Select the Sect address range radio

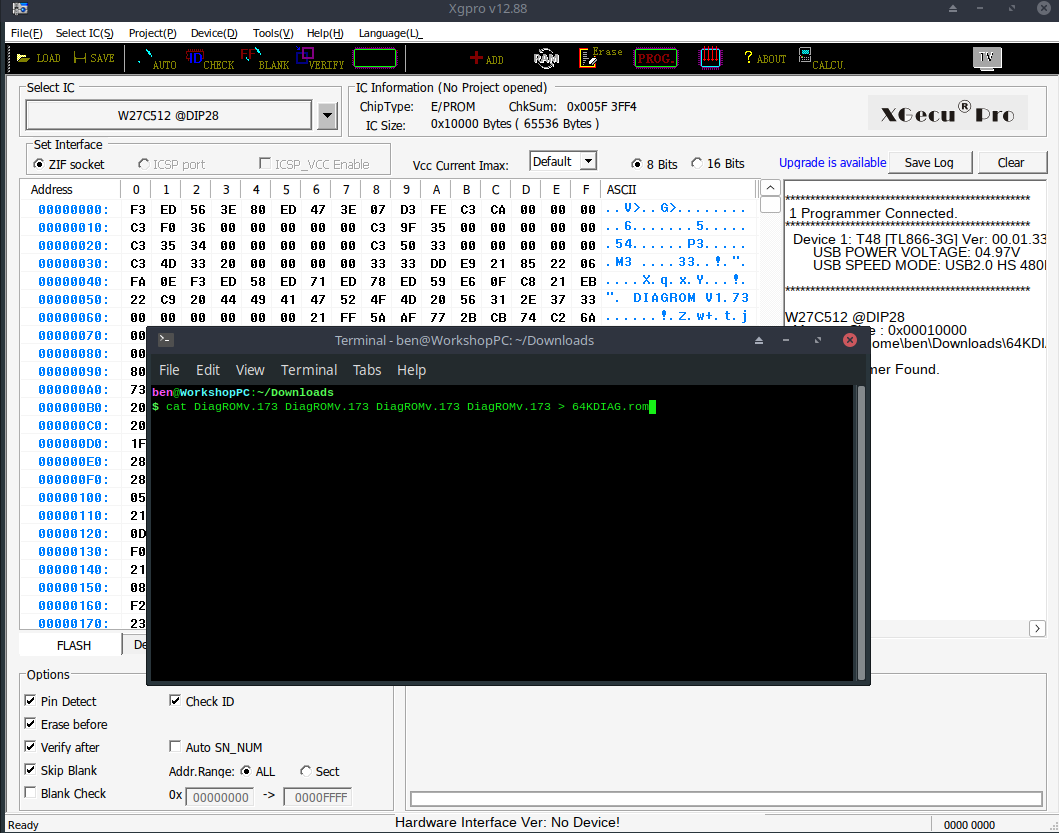coord(306,771)
